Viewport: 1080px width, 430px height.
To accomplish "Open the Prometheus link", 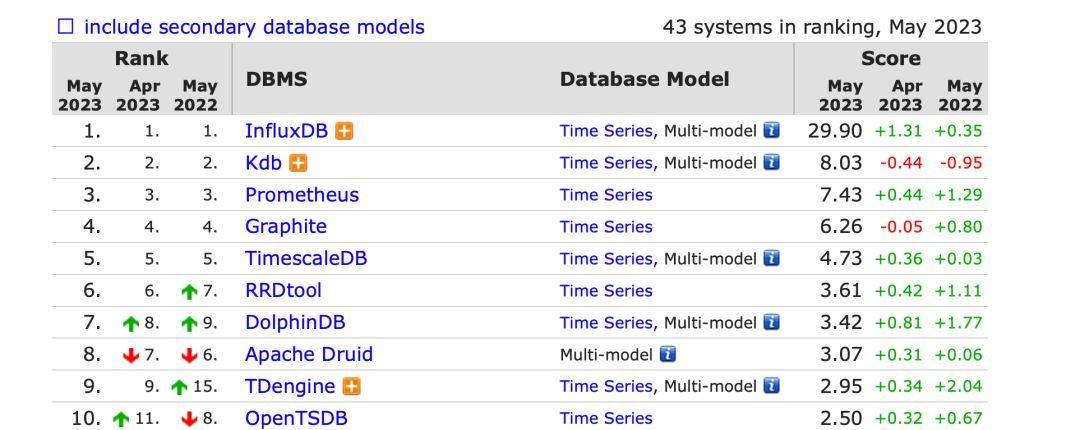I will click(302, 195).
